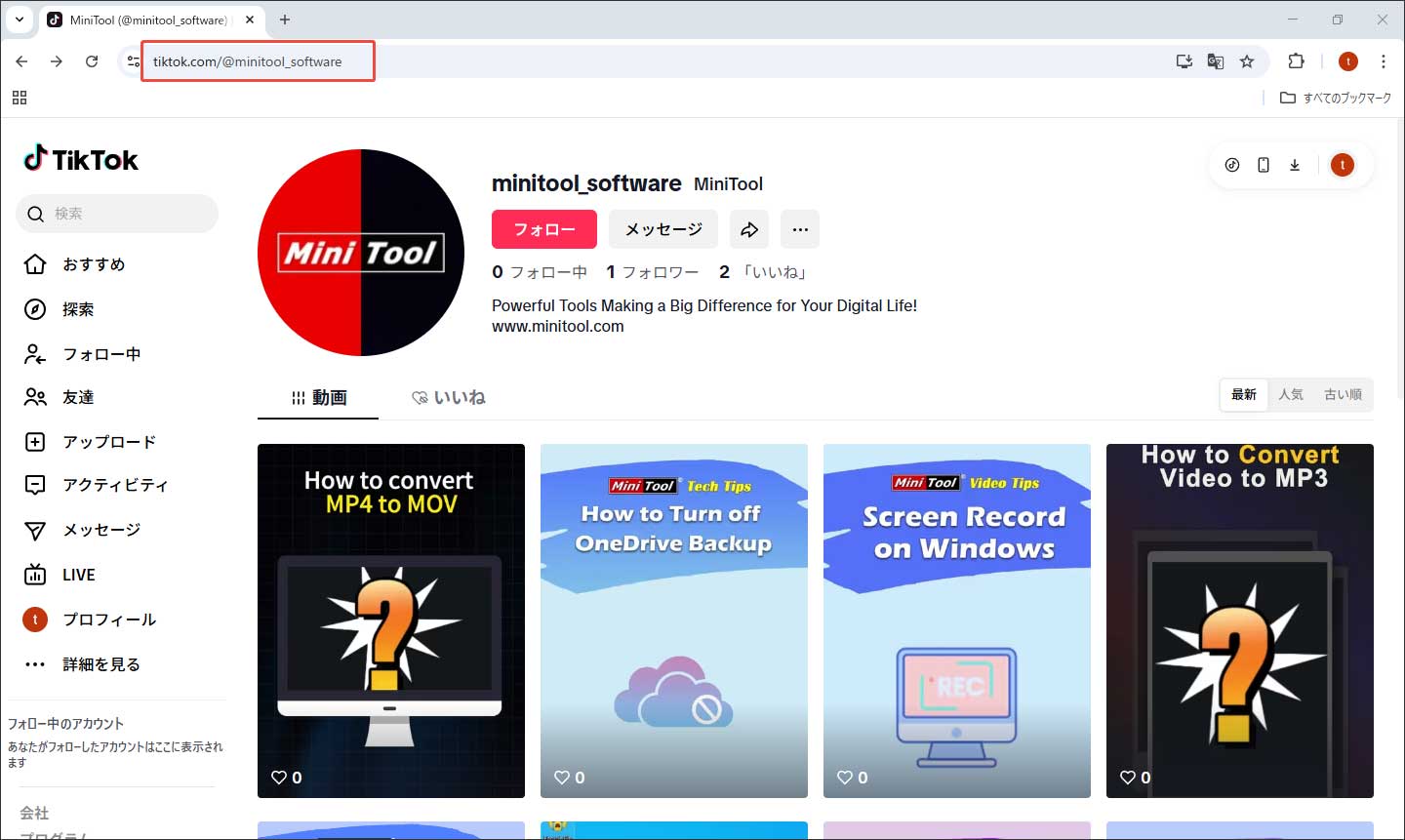
Task: Click the 会社 footer heading
Action: coord(34,813)
